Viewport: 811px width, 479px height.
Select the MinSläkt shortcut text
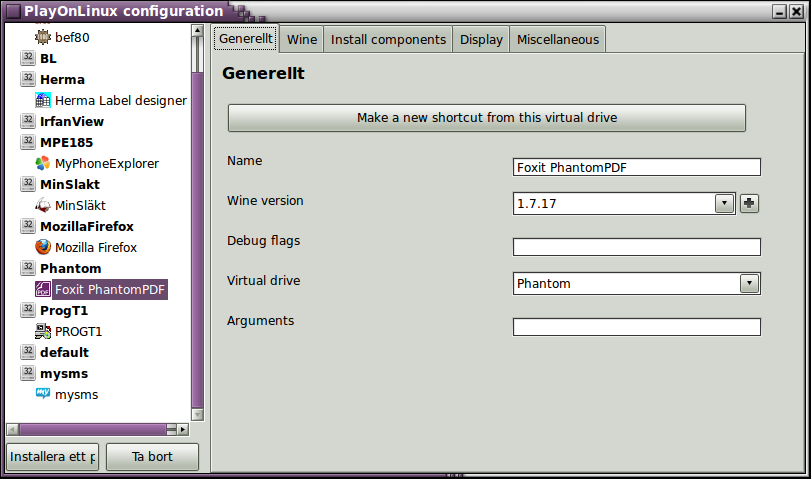coord(80,205)
